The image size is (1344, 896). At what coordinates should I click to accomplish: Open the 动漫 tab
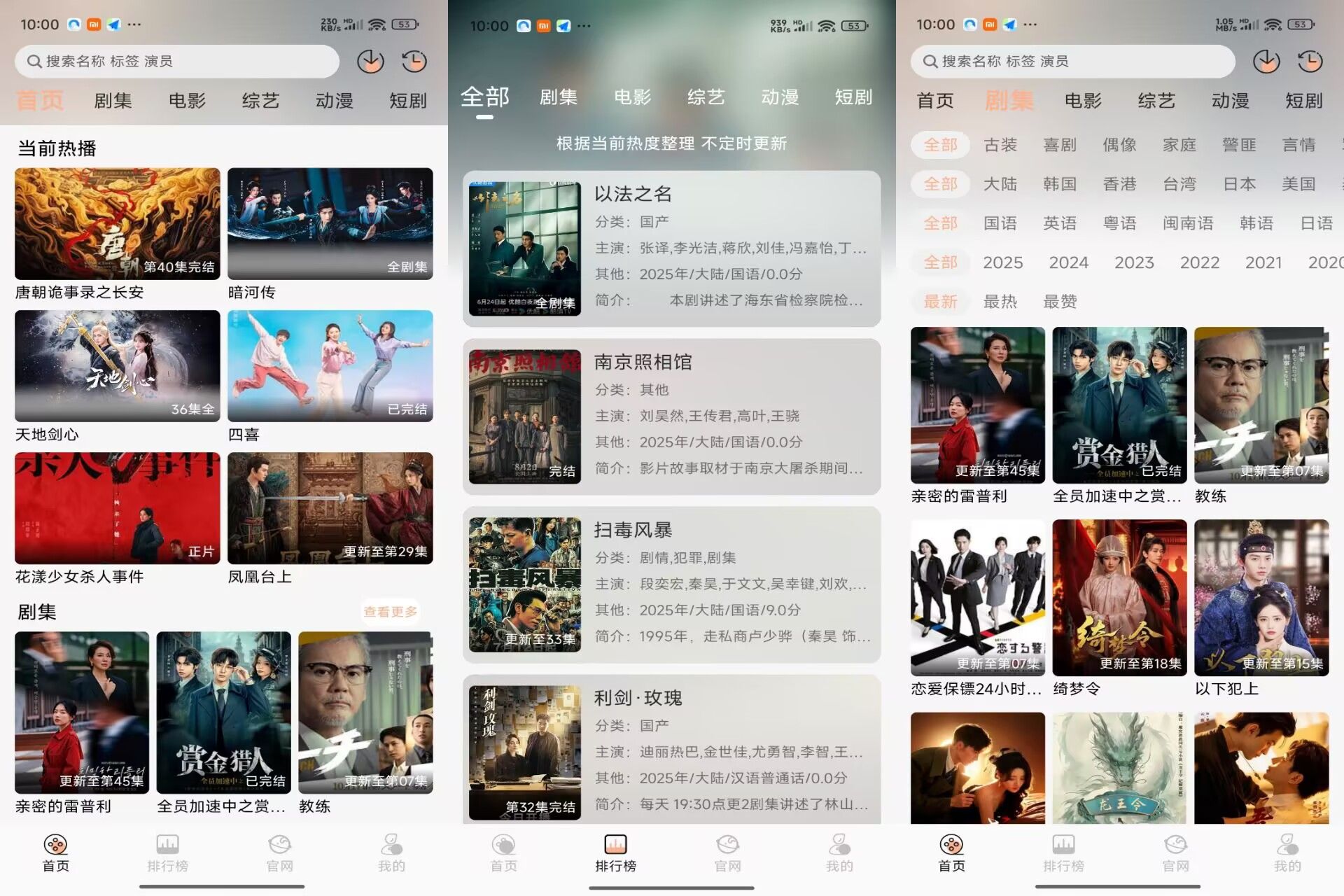335,100
